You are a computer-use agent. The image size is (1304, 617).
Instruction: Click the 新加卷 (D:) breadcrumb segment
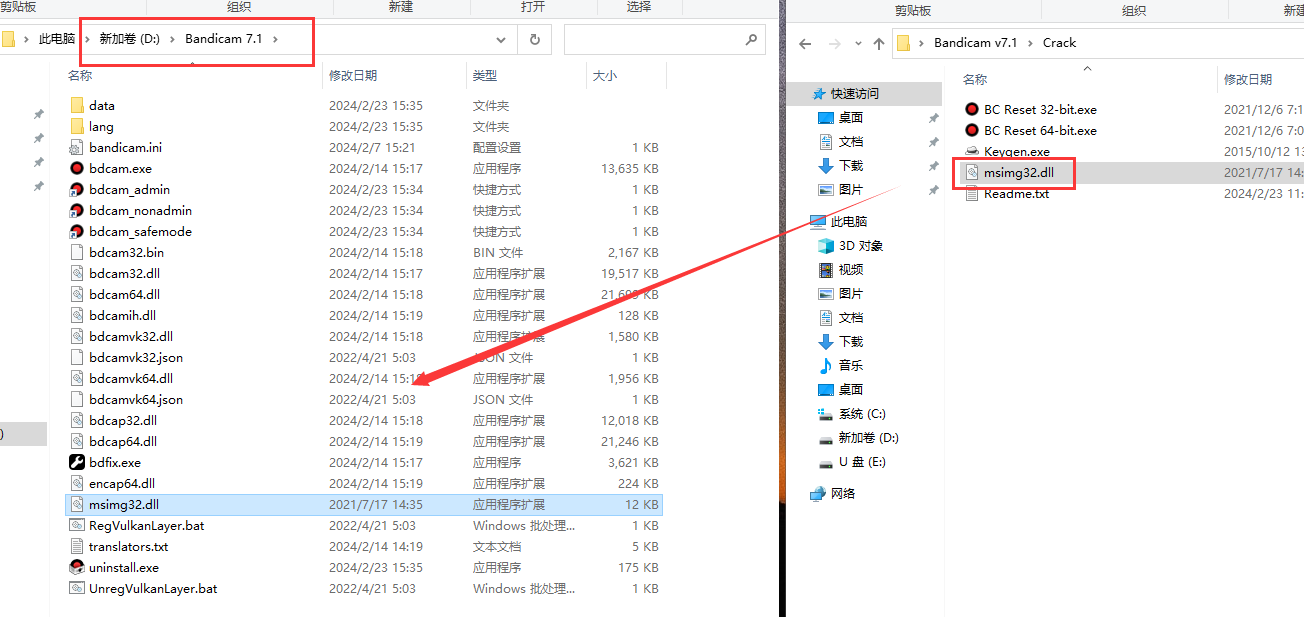pos(129,39)
